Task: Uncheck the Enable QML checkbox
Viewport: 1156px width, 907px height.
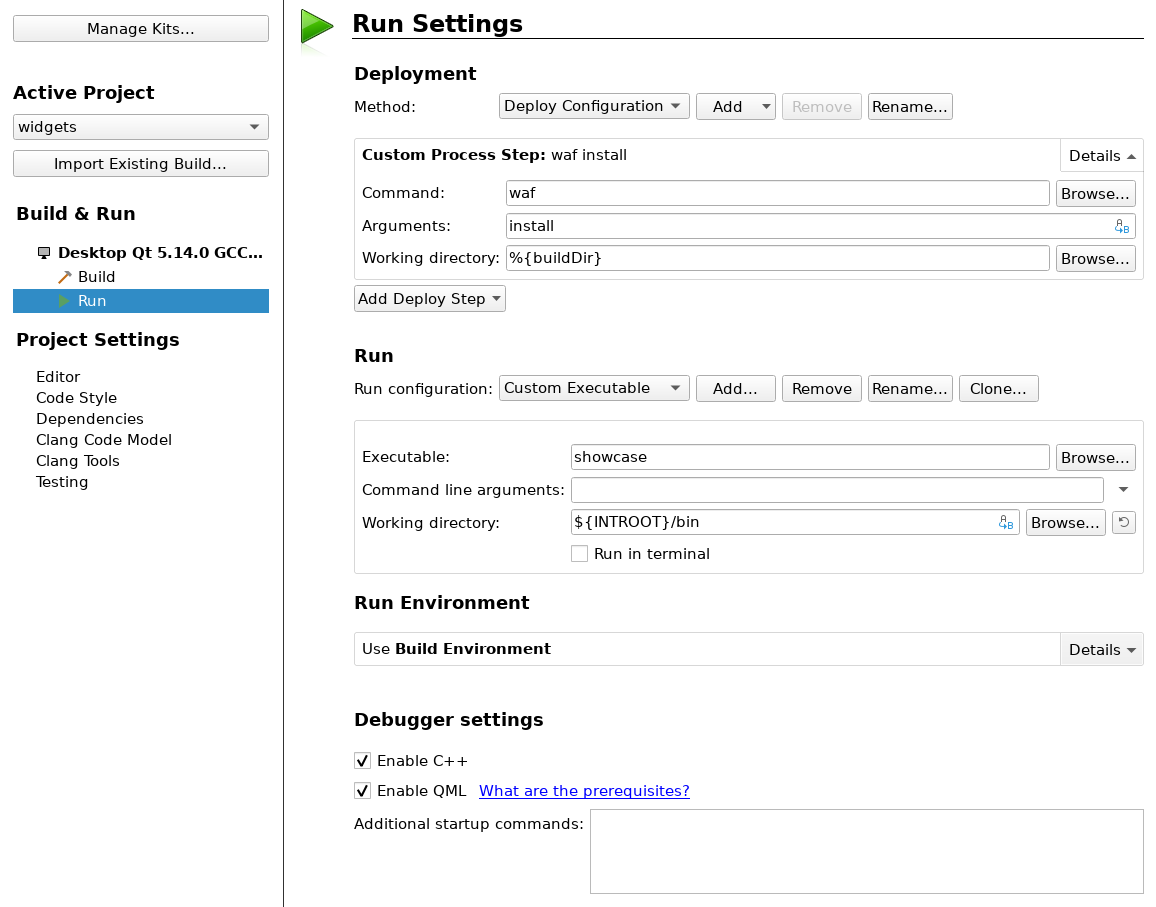Action: point(363,791)
